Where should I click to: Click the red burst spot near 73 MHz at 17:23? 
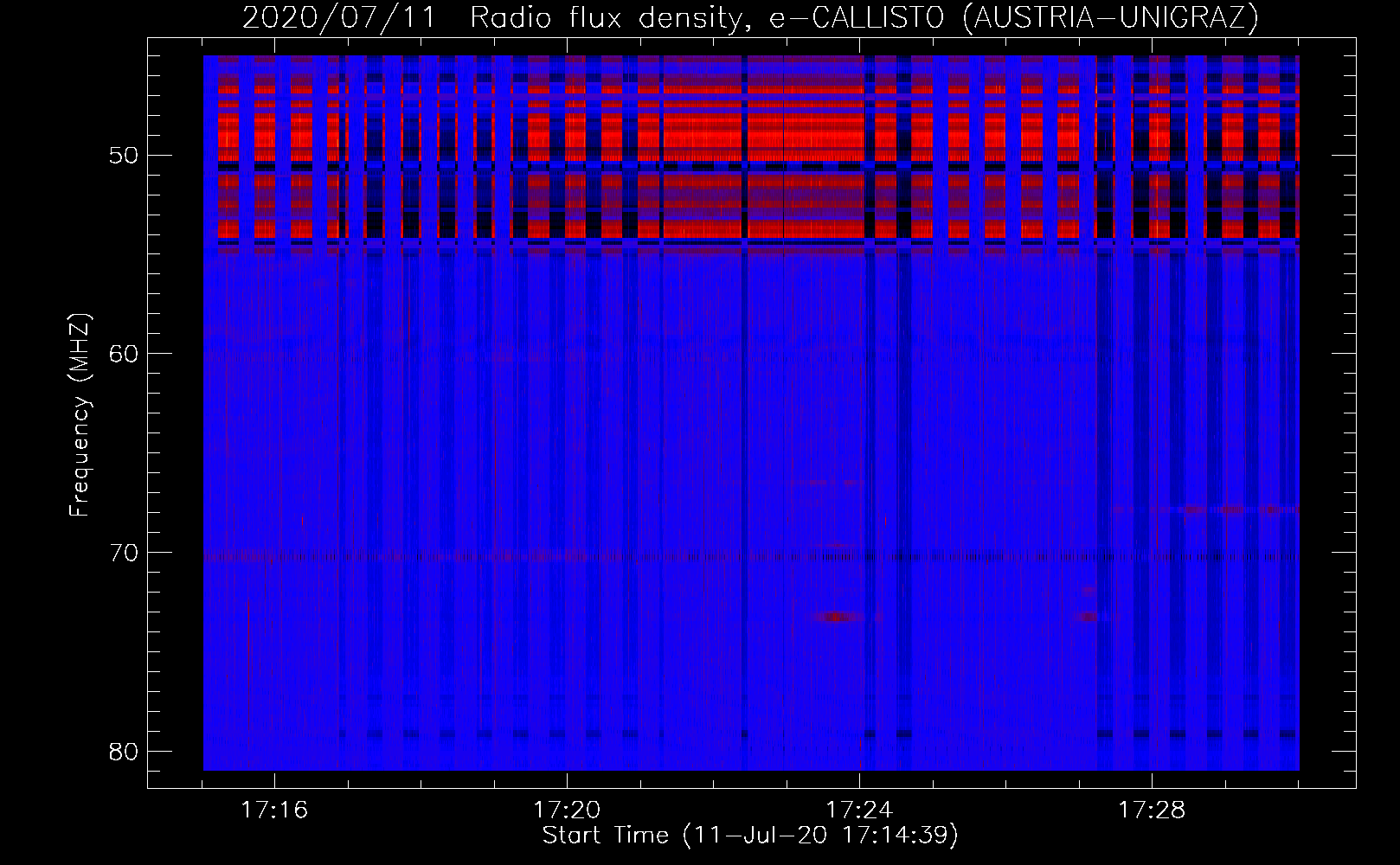pyautogui.click(x=838, y=617)
